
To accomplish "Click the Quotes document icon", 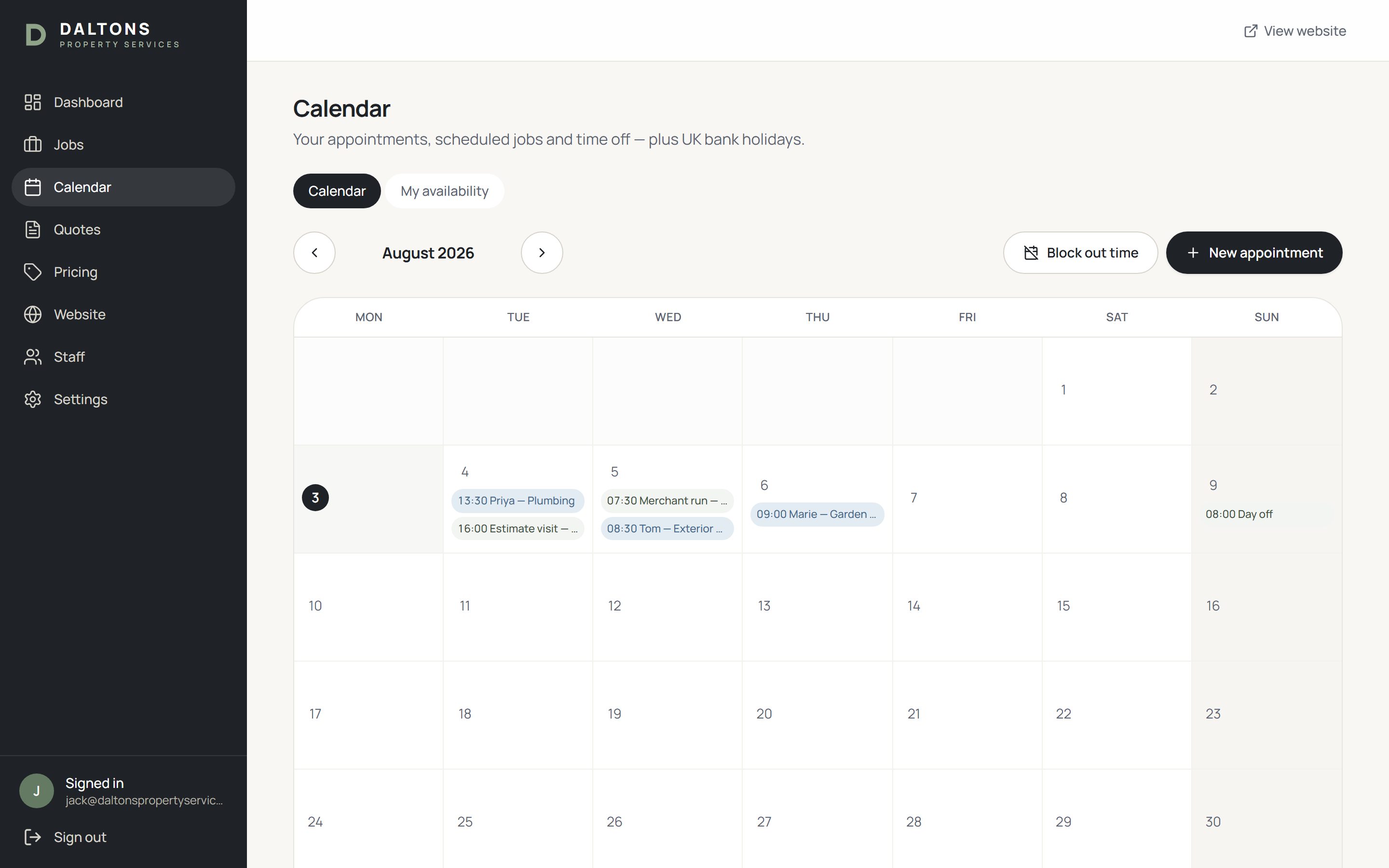I will [x=33, y=230].
